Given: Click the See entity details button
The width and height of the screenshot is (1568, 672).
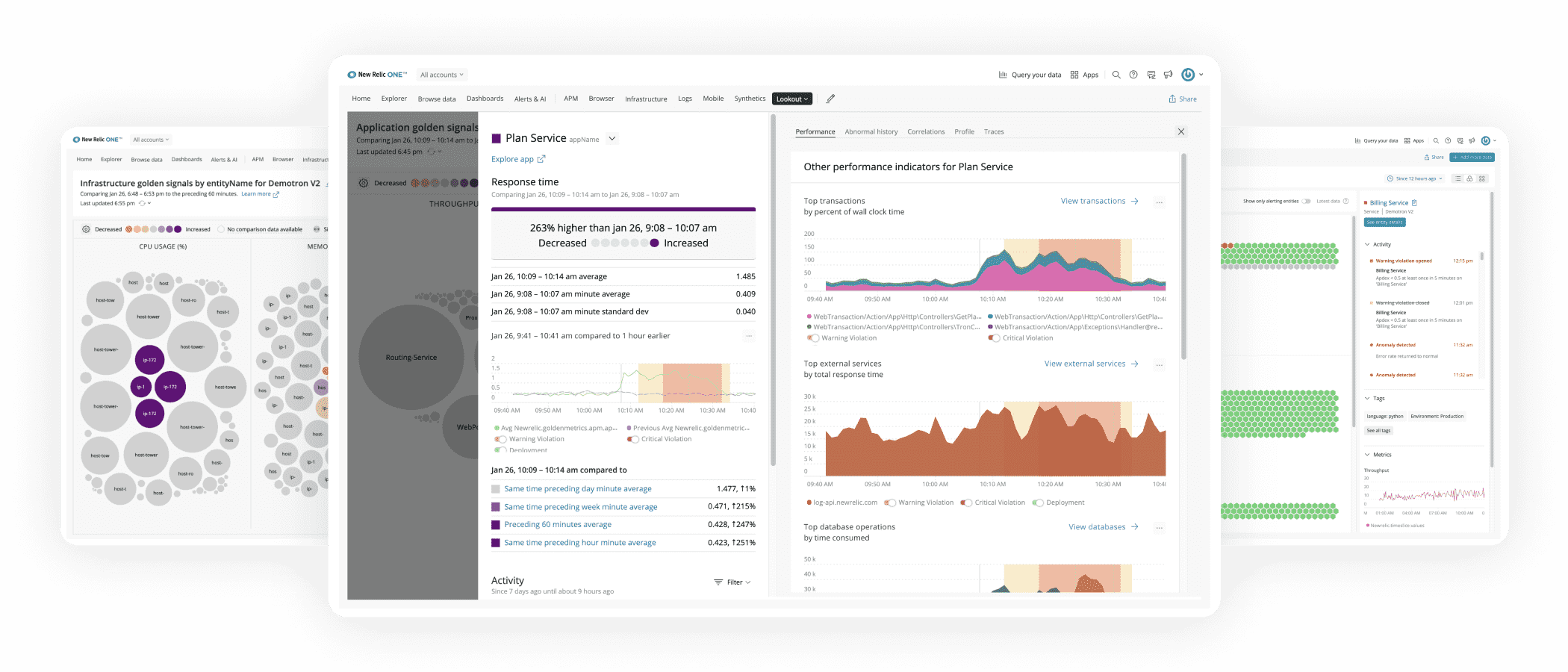Looking at the screenshot, I should point(1384,223).
